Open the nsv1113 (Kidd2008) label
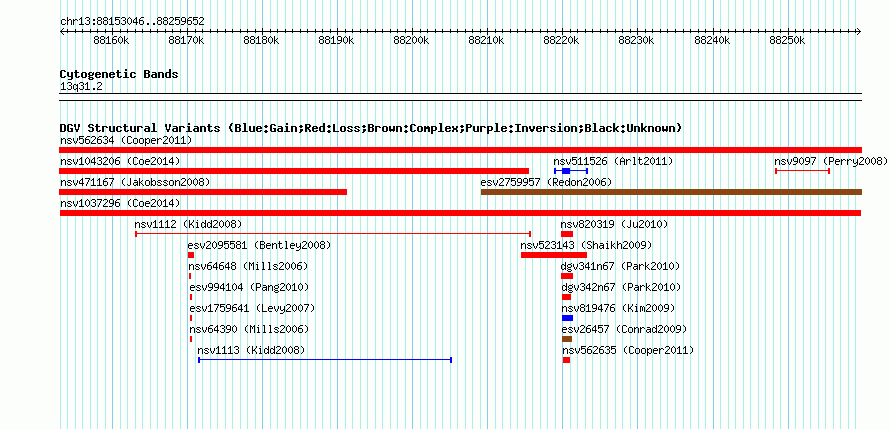Screen dimensions: 890x429 coord(251,350)
